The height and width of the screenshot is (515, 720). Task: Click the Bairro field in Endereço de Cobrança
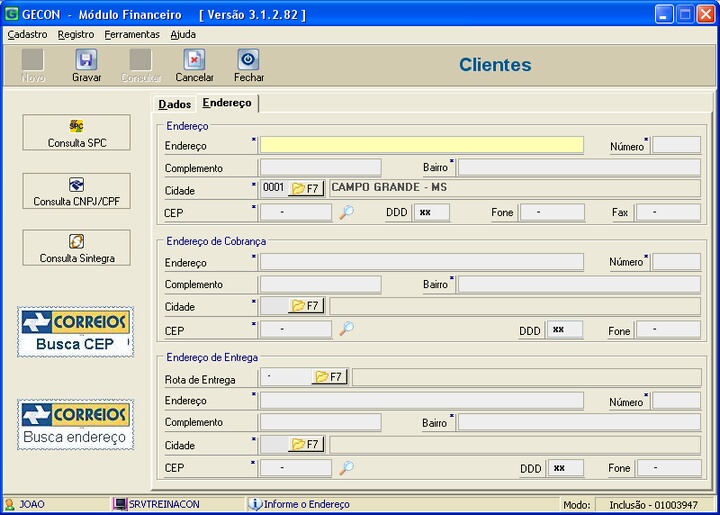tap(579, 284)
